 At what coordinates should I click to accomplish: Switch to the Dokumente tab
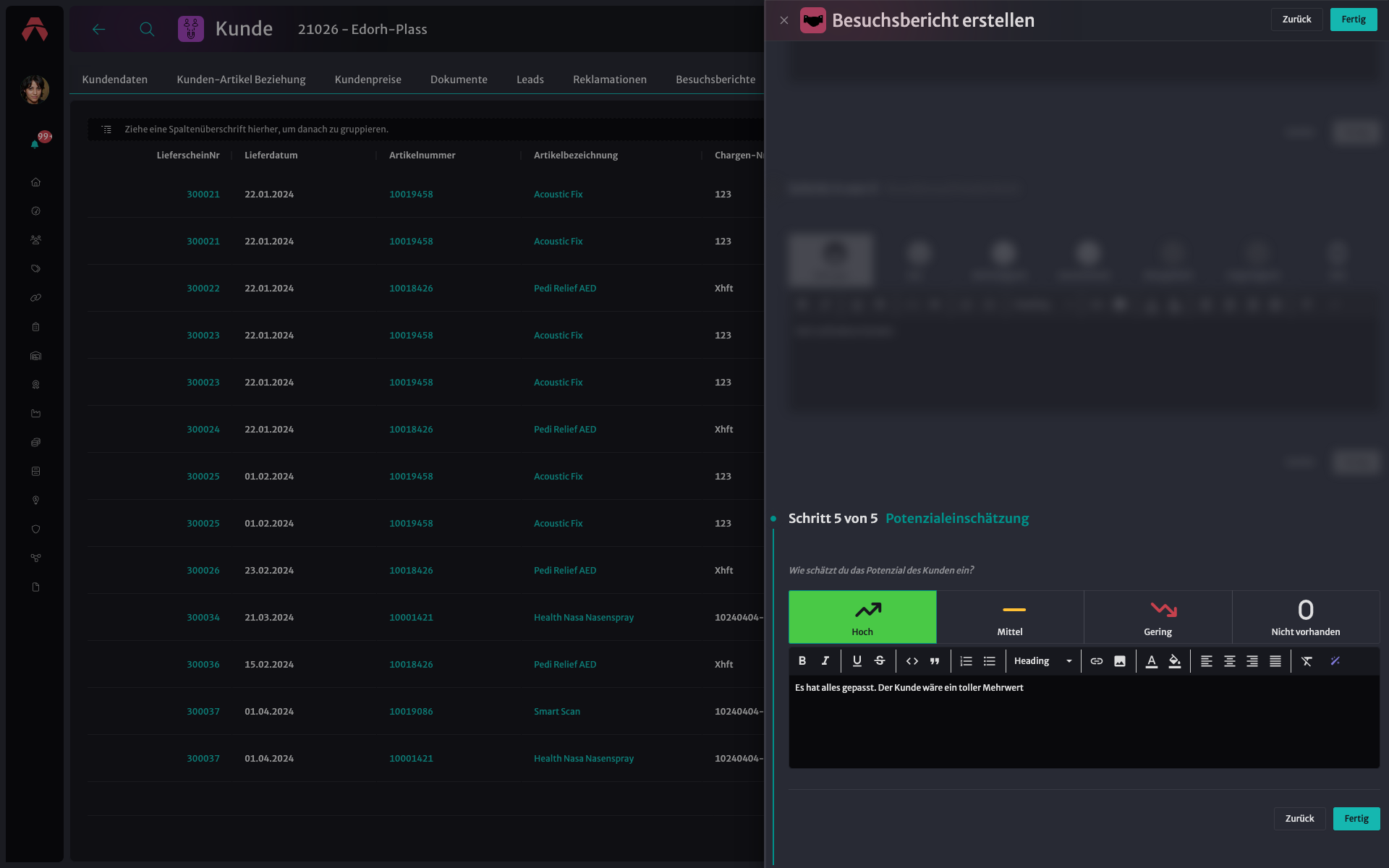point(459,80)
